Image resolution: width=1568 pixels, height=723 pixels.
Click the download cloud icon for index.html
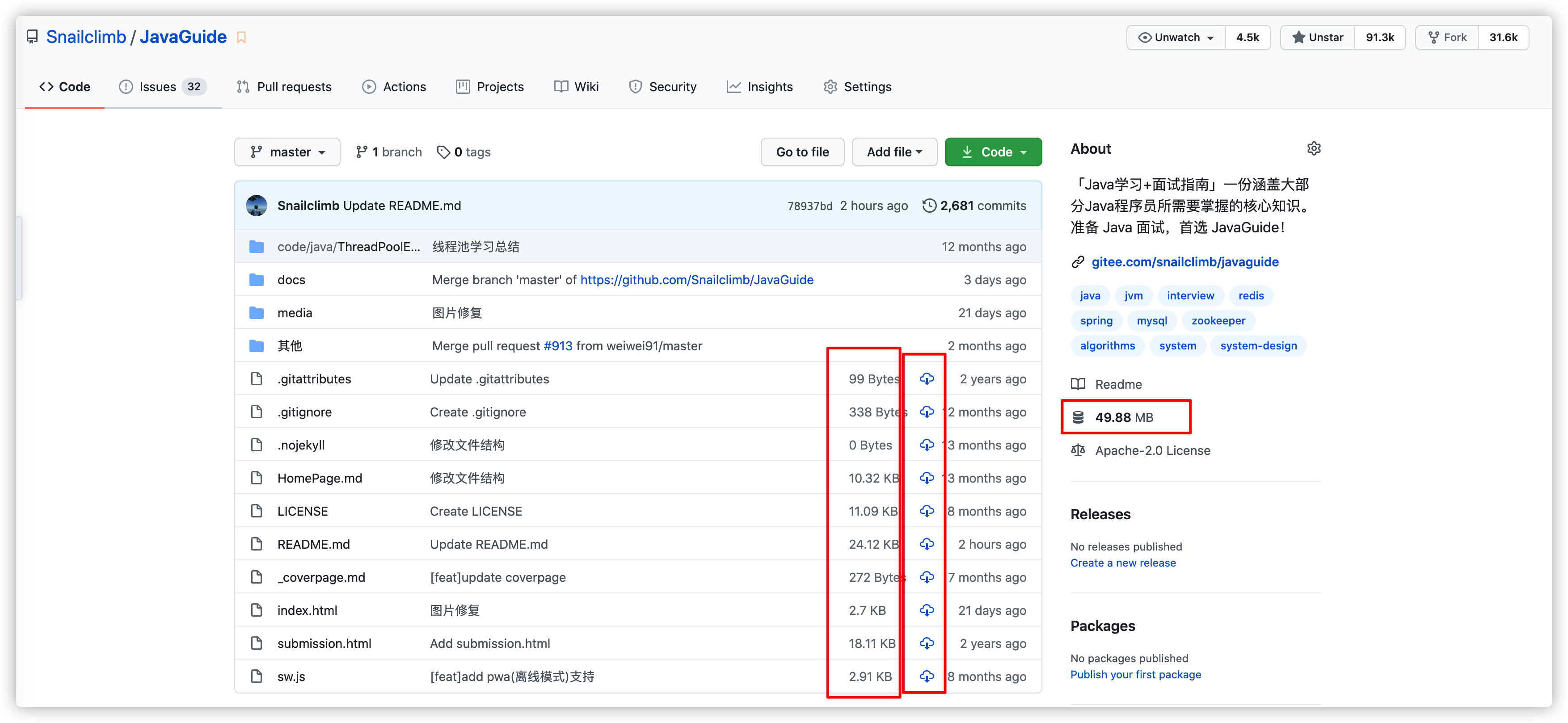tap(927, 610)
